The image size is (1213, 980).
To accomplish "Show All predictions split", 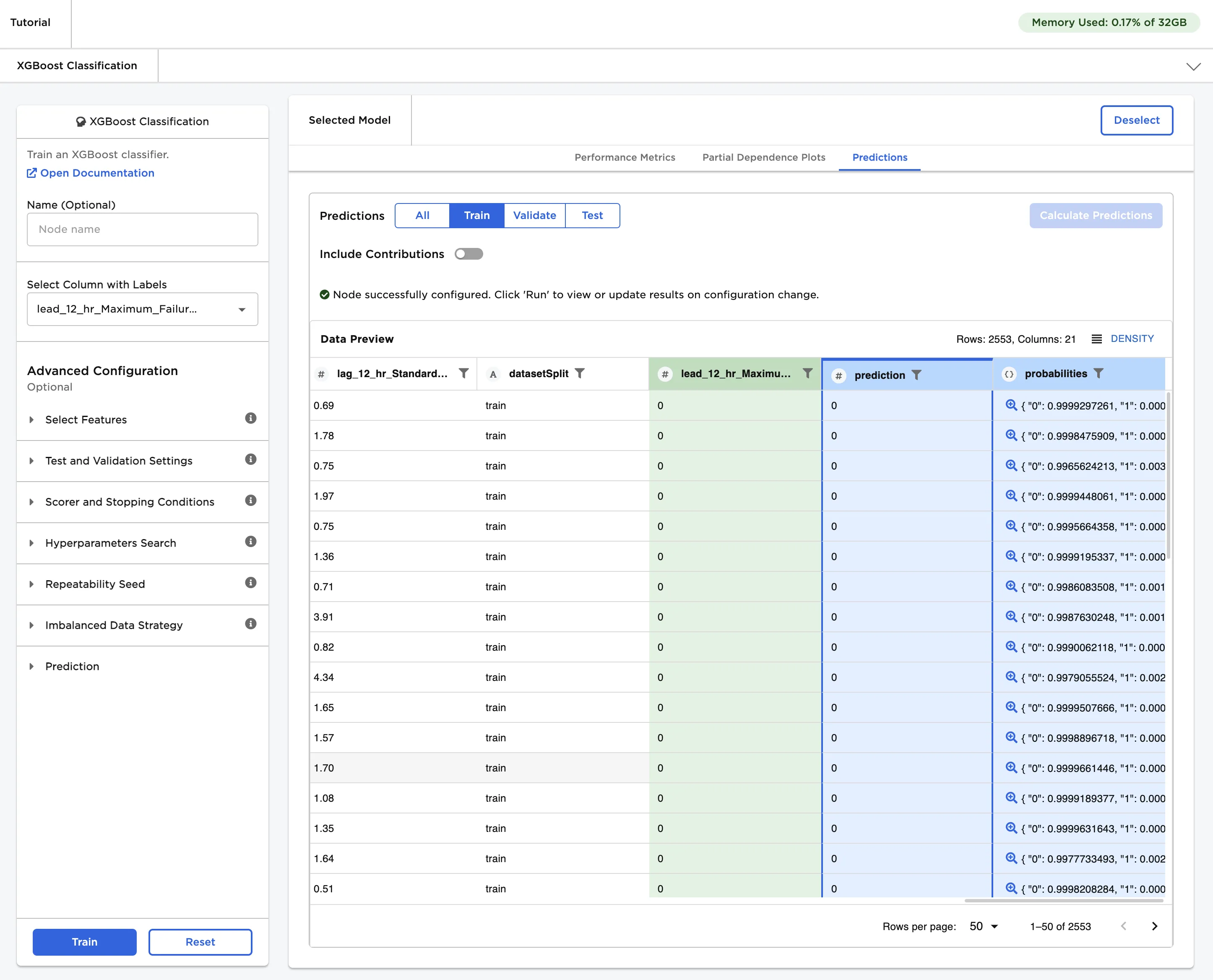I will (x=422, y=215).
